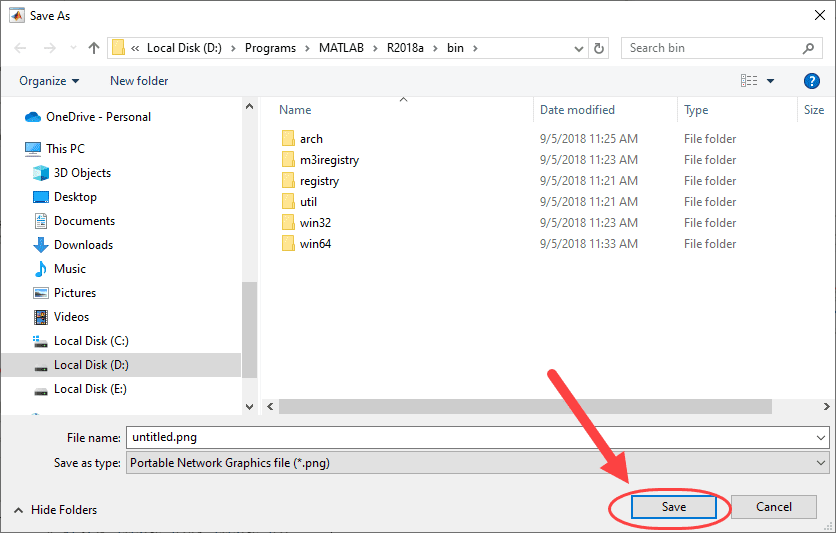Expand the address bar history dropdown
836x533 pixels.
click(x=578, y=49)
